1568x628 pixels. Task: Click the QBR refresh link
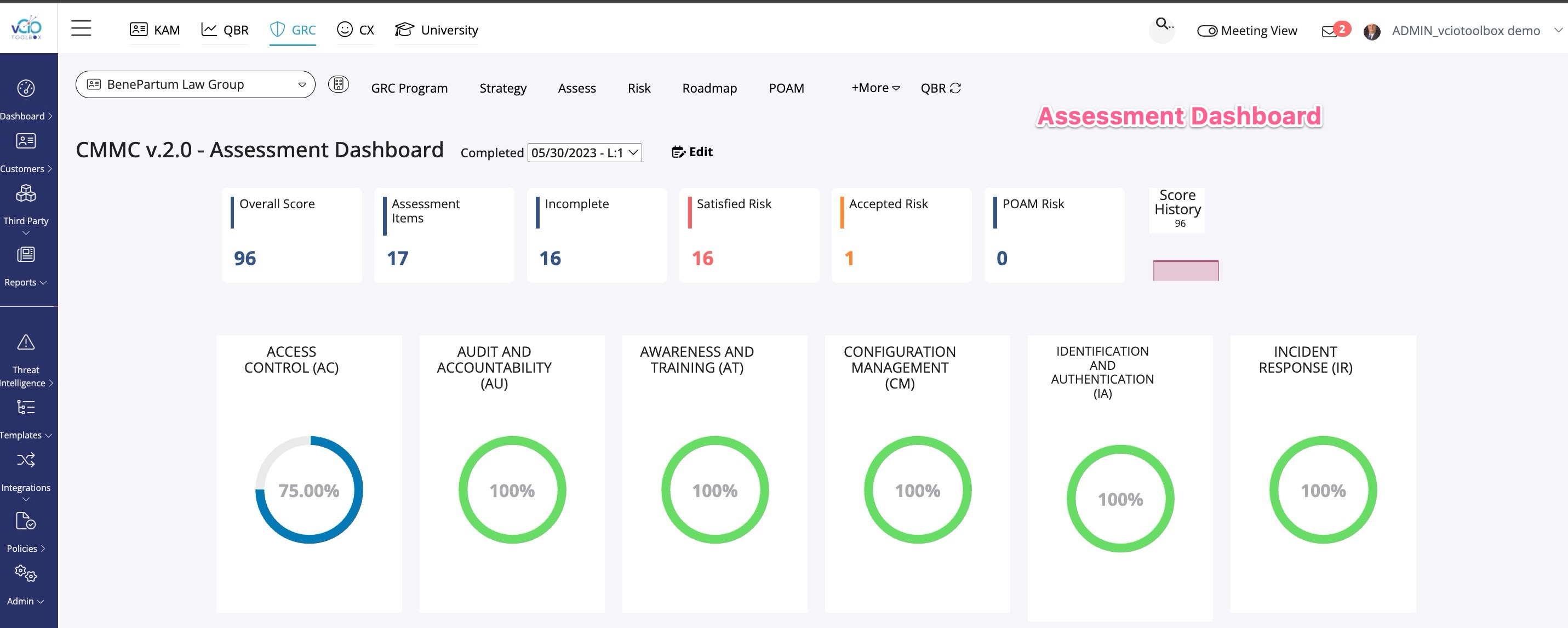941,88
